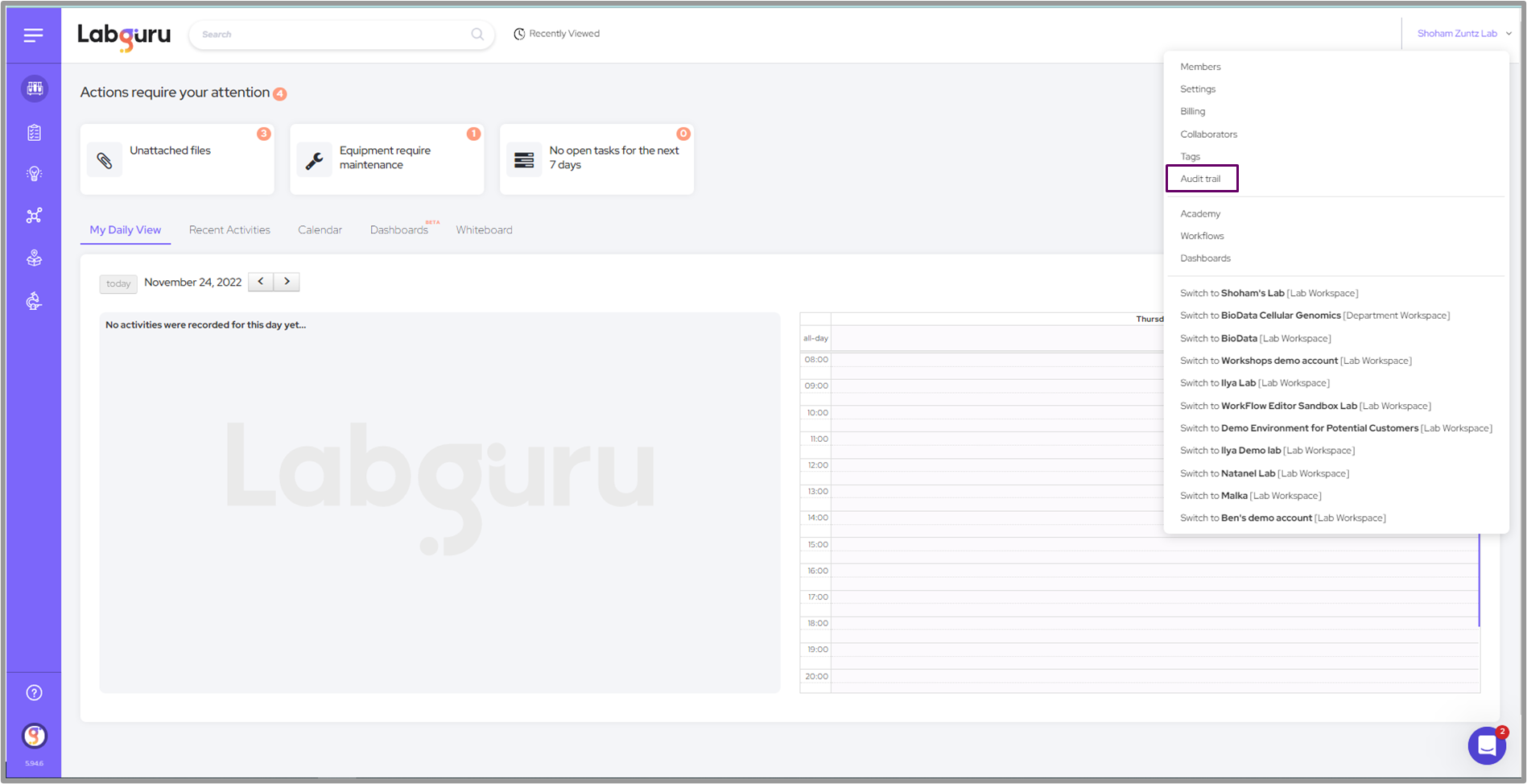Switch to the Recent Activities tab
The width and height of the screenshot is (1527, 784).
coord(229,230)
